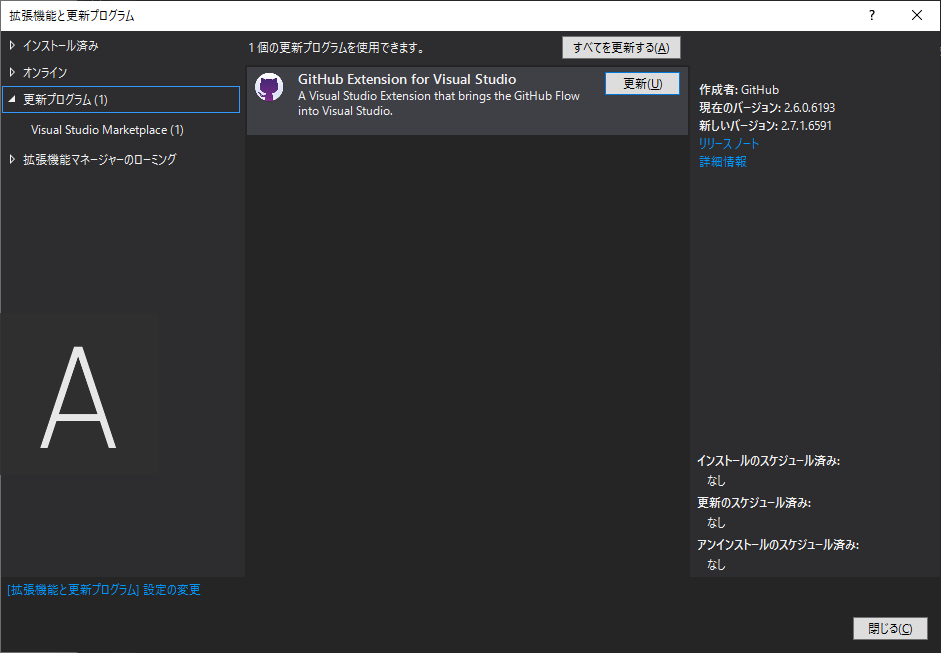Select インストール済み category
The height and width of the screenshot is (653, 941).
pos(61,46)
